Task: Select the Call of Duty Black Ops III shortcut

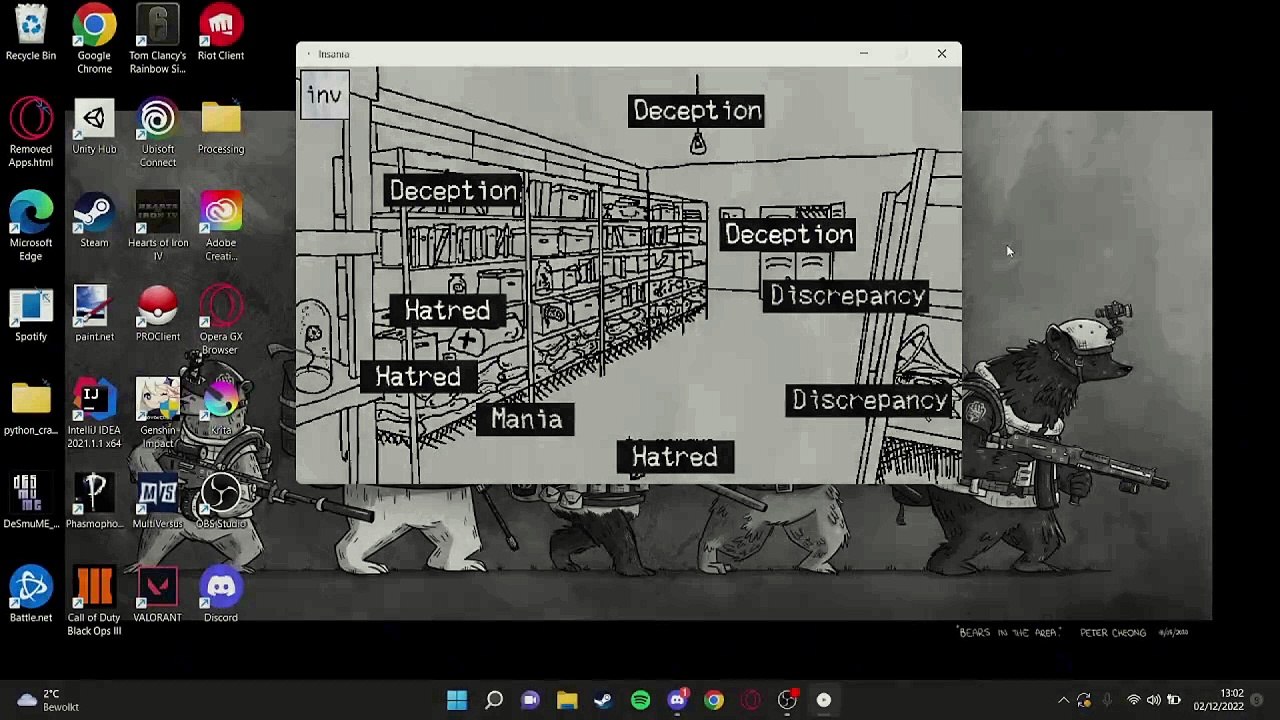Action: click(94, 602)
